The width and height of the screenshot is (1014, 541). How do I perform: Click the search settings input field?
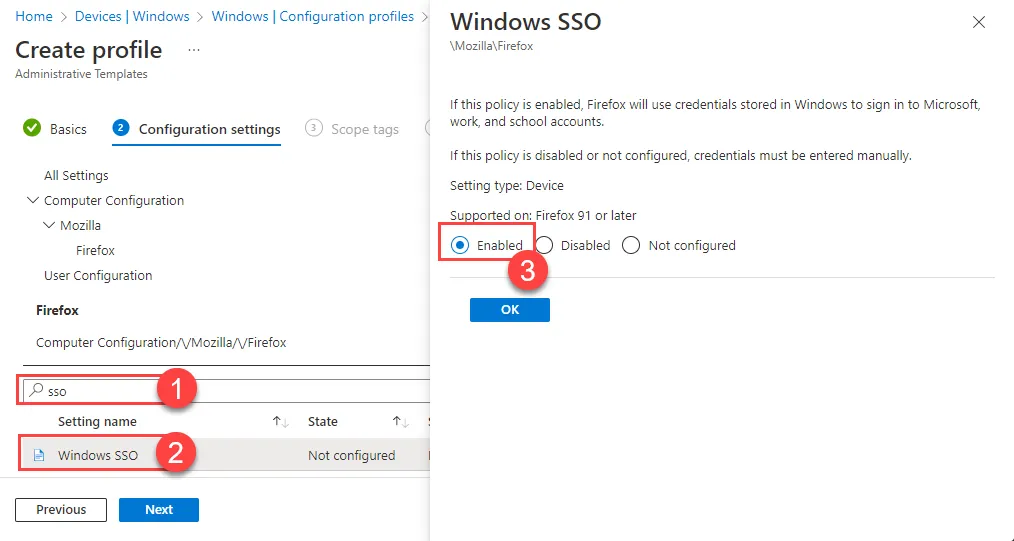coord(226,390)
